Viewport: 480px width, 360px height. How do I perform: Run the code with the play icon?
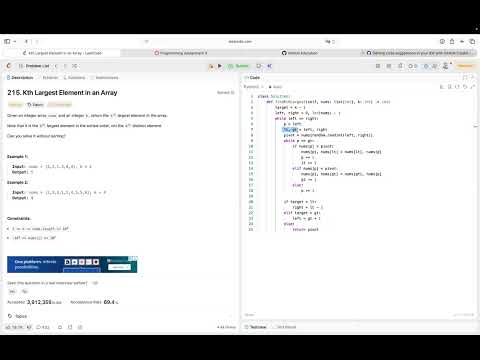point(220,66)
